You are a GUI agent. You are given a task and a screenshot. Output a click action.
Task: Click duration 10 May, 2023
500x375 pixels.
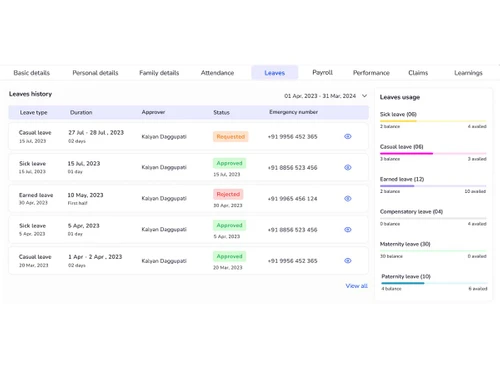coord(85,195)
